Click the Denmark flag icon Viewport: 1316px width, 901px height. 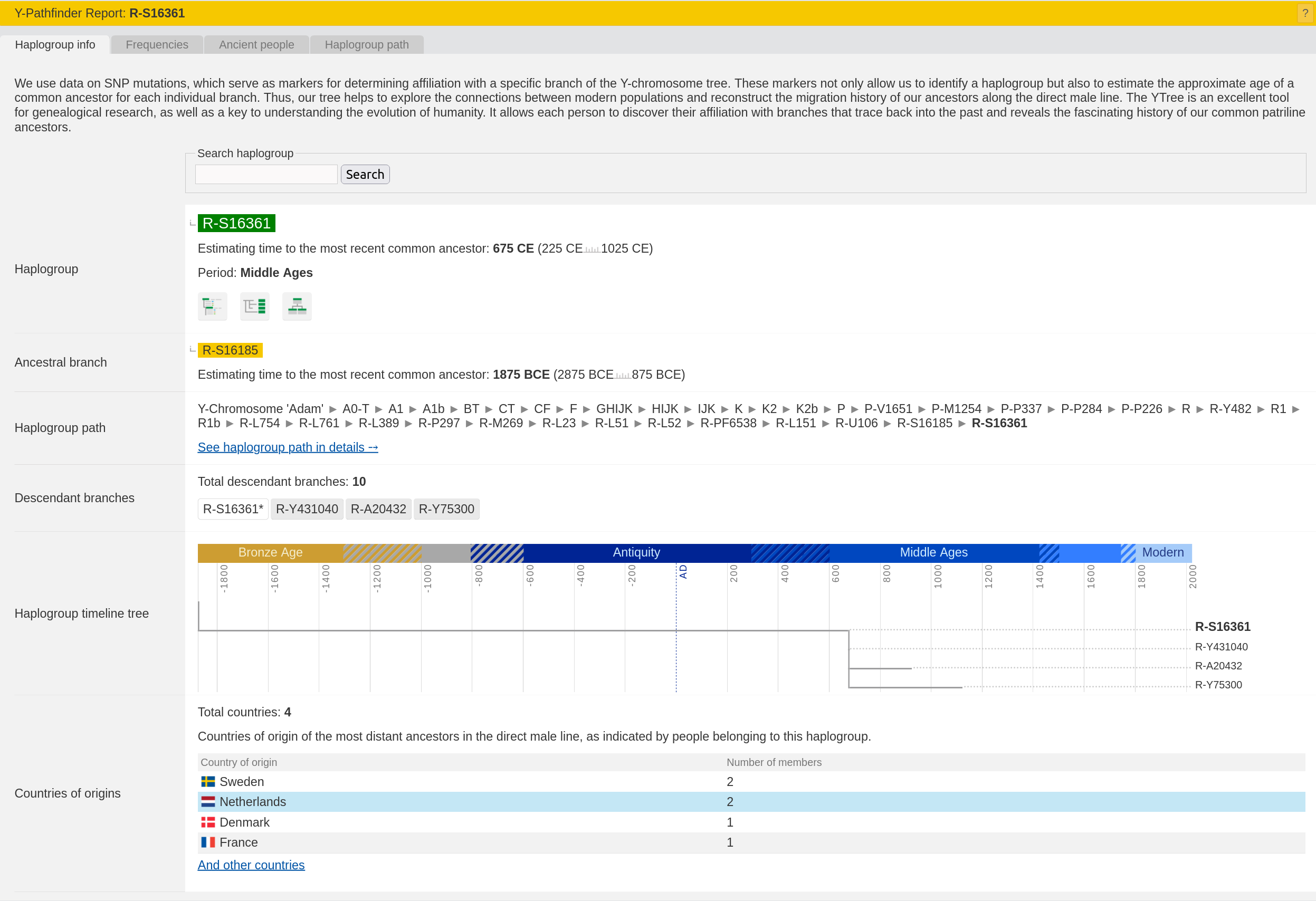coord(208,822)
